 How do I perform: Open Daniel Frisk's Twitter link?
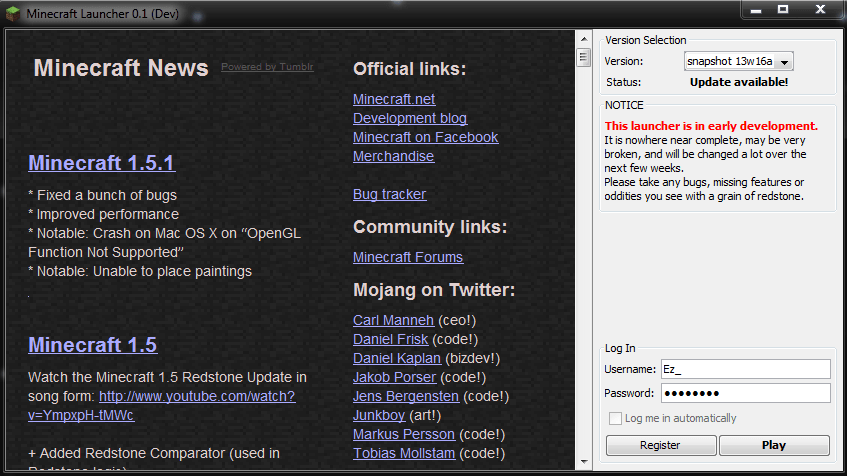tap(391, 339)
